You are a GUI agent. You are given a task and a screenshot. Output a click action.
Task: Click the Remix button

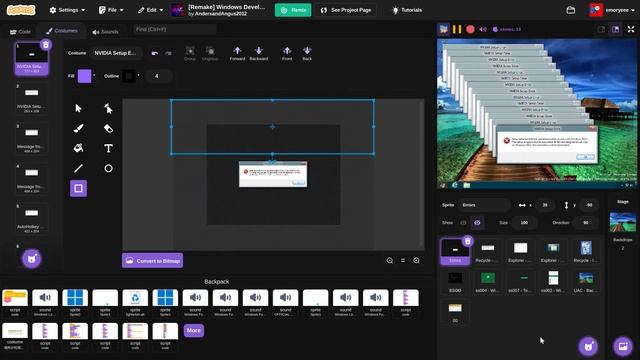point(293,10)
